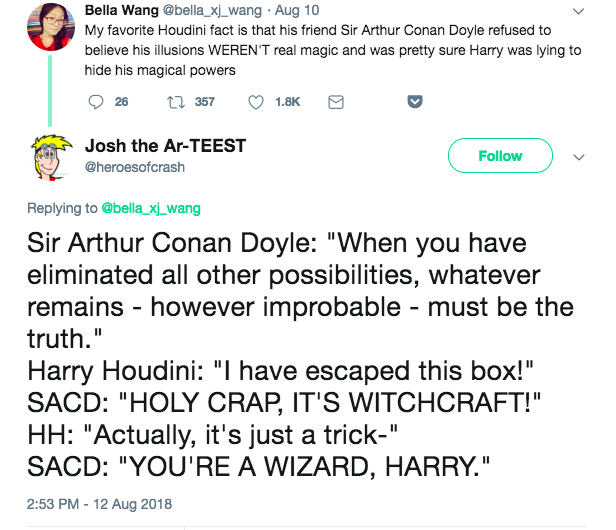The height and width of the screenshot is (530, 616).
Task: Open Bella Wang's profile picture
Action: (44, 30)
